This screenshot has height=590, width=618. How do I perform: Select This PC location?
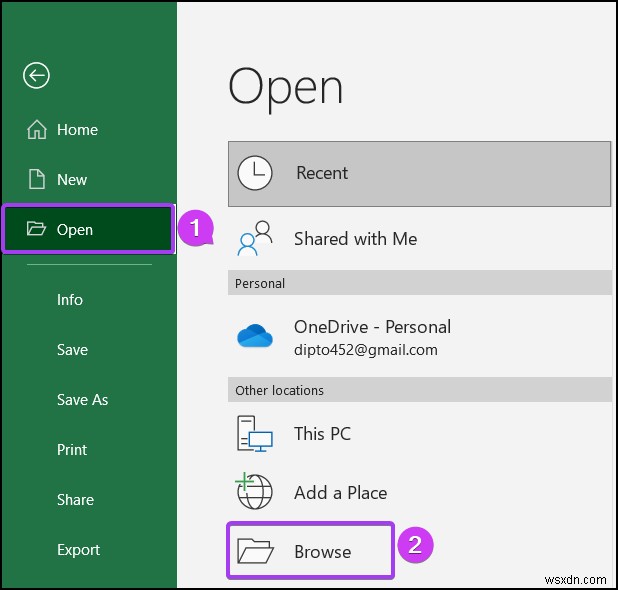(419, 434)
